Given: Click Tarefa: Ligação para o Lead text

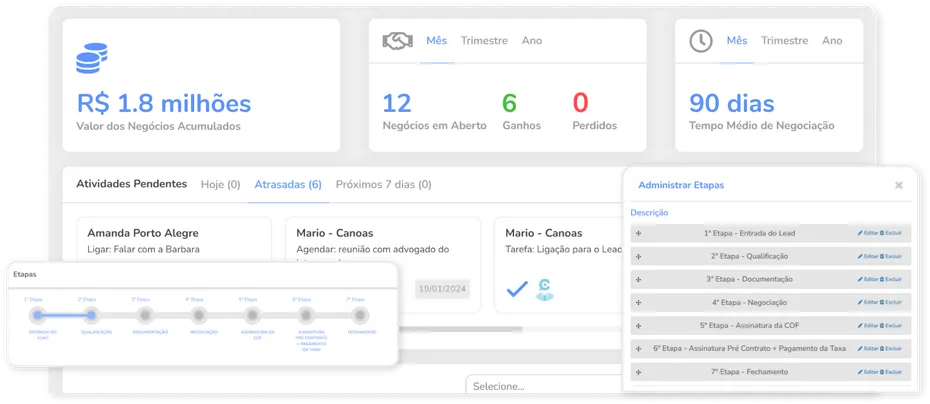Looking at the screenshot, I should (x=563, y=249).
